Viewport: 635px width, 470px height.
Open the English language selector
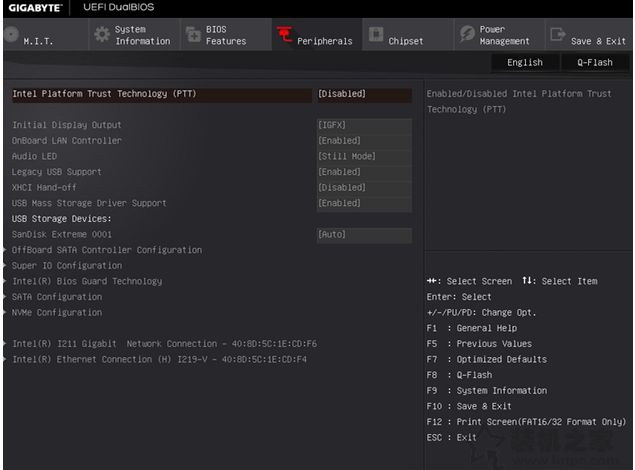[525, 62]
